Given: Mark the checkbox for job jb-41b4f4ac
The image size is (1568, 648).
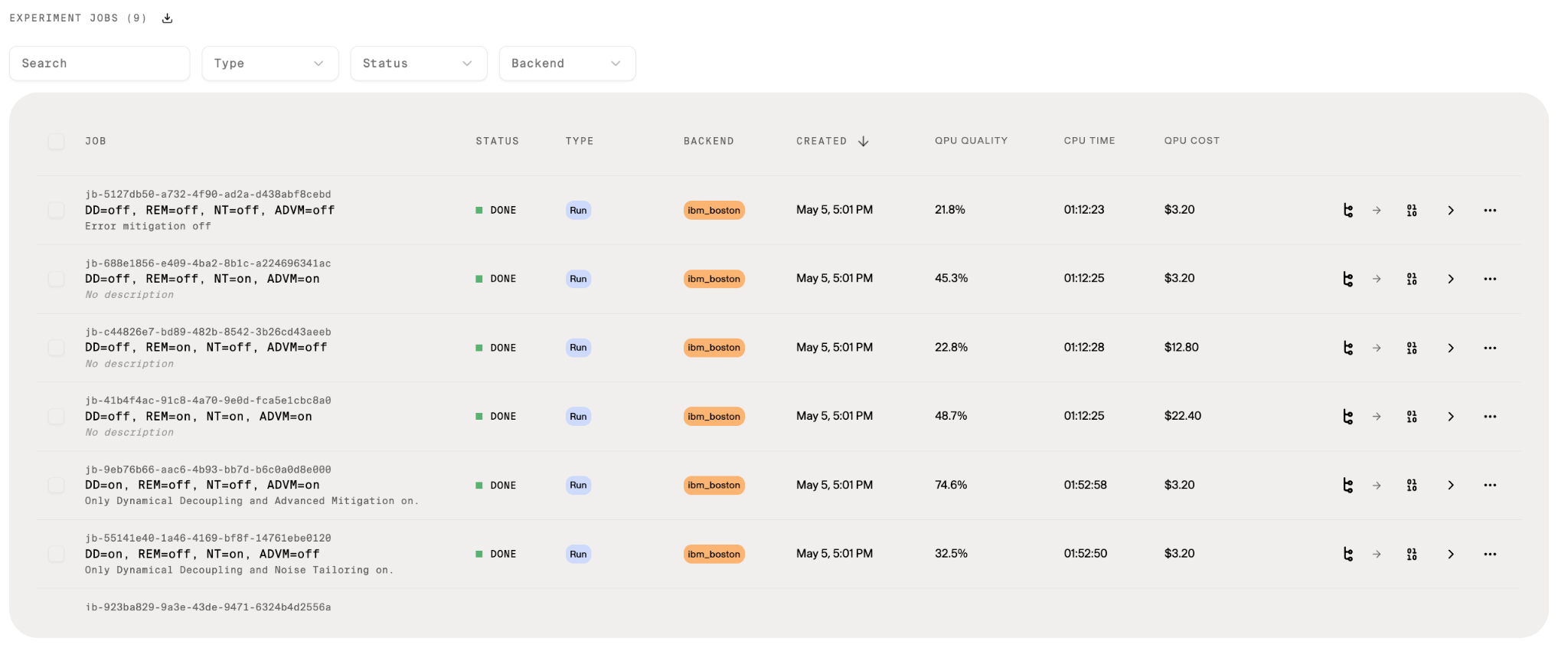Looking at the screenshot, I should [56, 417].
